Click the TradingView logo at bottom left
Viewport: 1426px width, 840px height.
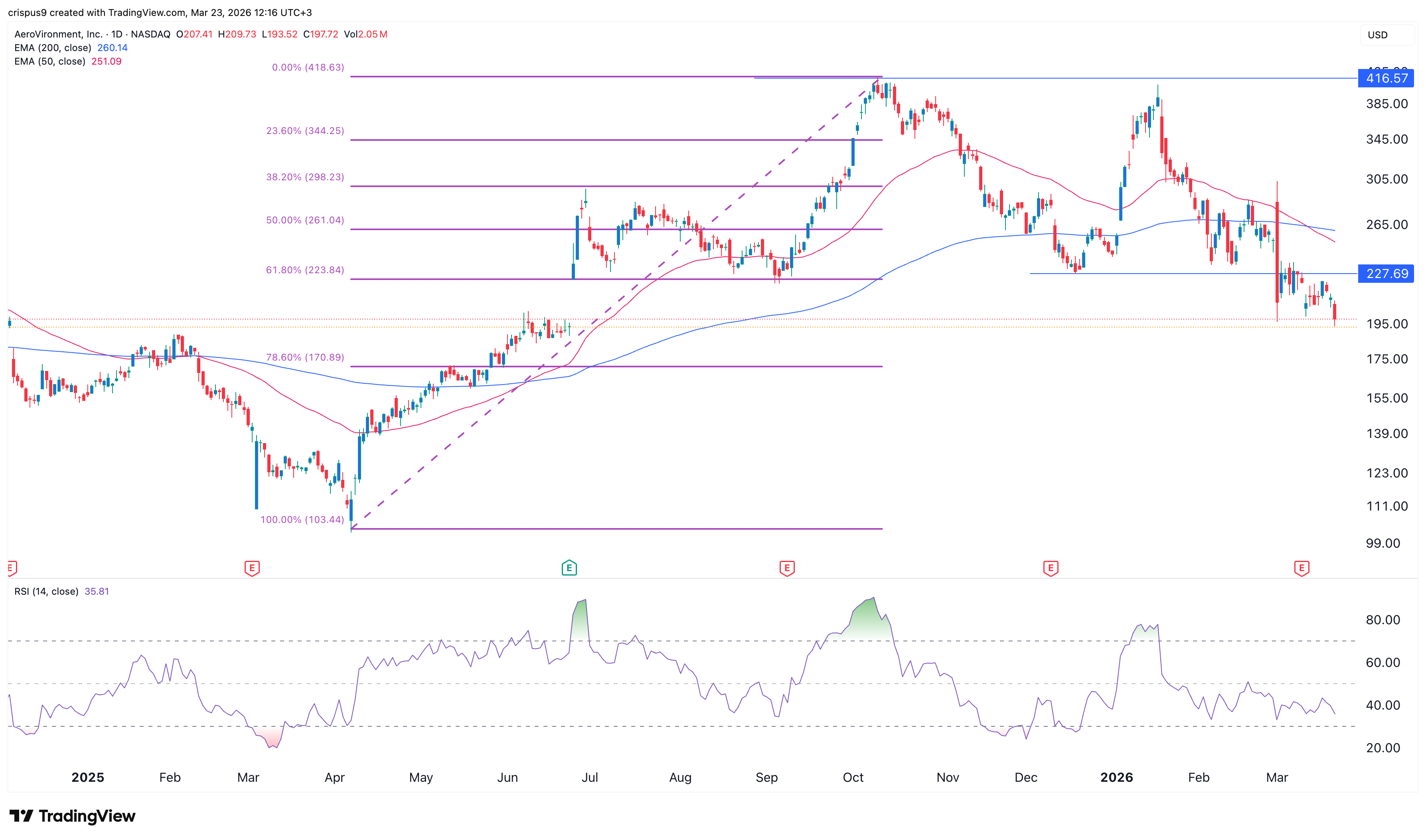73,816
